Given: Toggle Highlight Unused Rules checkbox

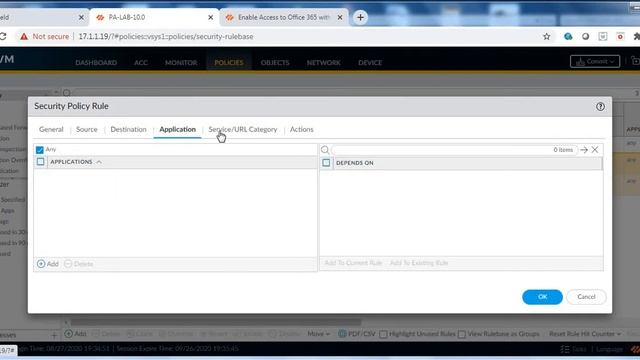Looking at the screenshot, I should 383,334.
